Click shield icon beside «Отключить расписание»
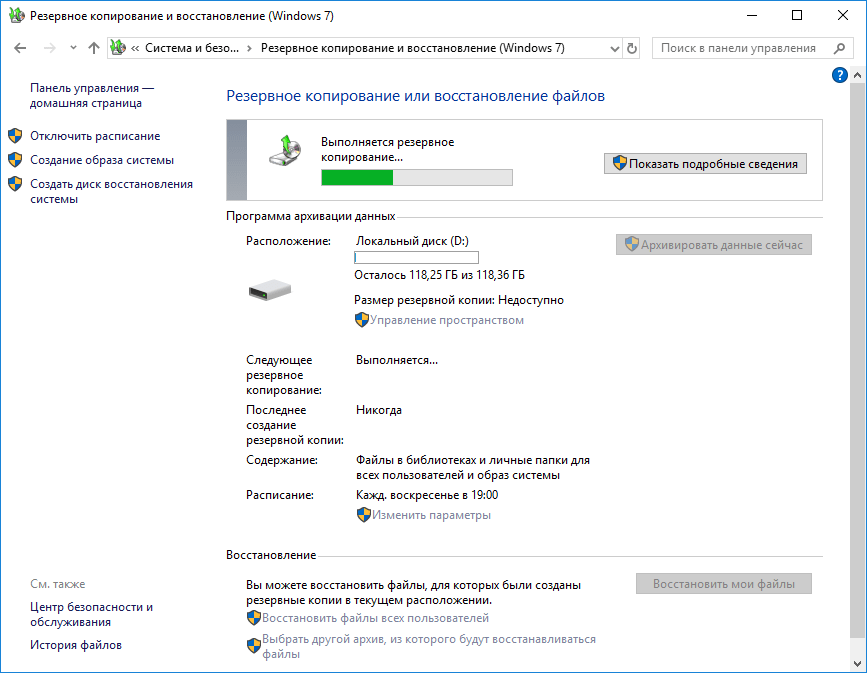Viewport: 867px width, 673px height. click(15, 135)
